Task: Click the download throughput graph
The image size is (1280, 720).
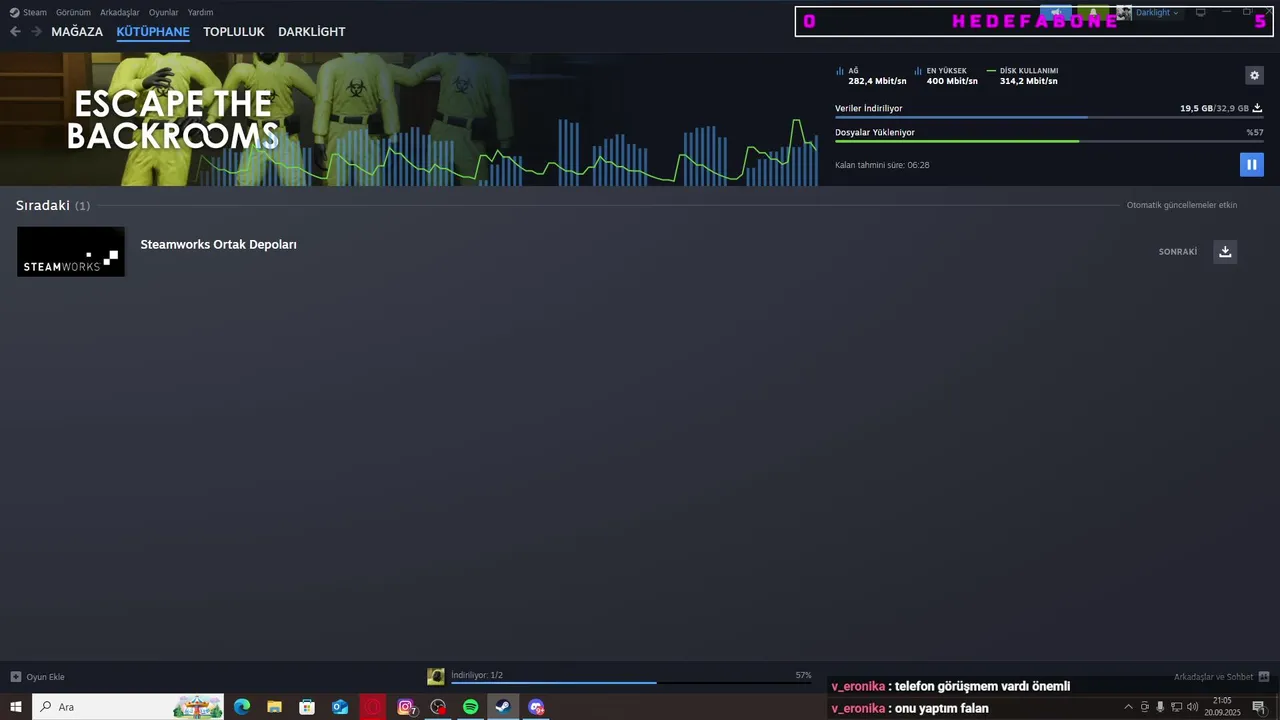Action: 508,152
